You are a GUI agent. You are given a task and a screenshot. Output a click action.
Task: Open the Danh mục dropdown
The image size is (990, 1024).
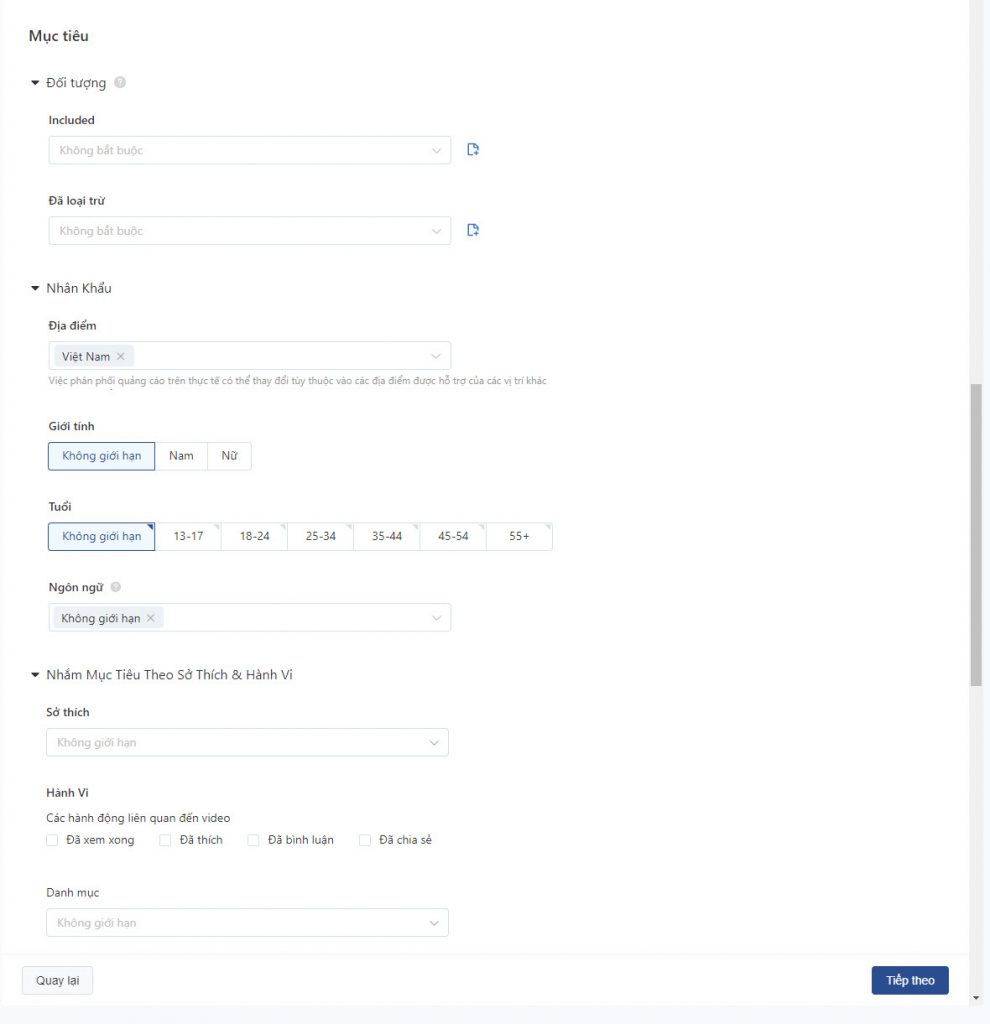[x=248, y=923]
